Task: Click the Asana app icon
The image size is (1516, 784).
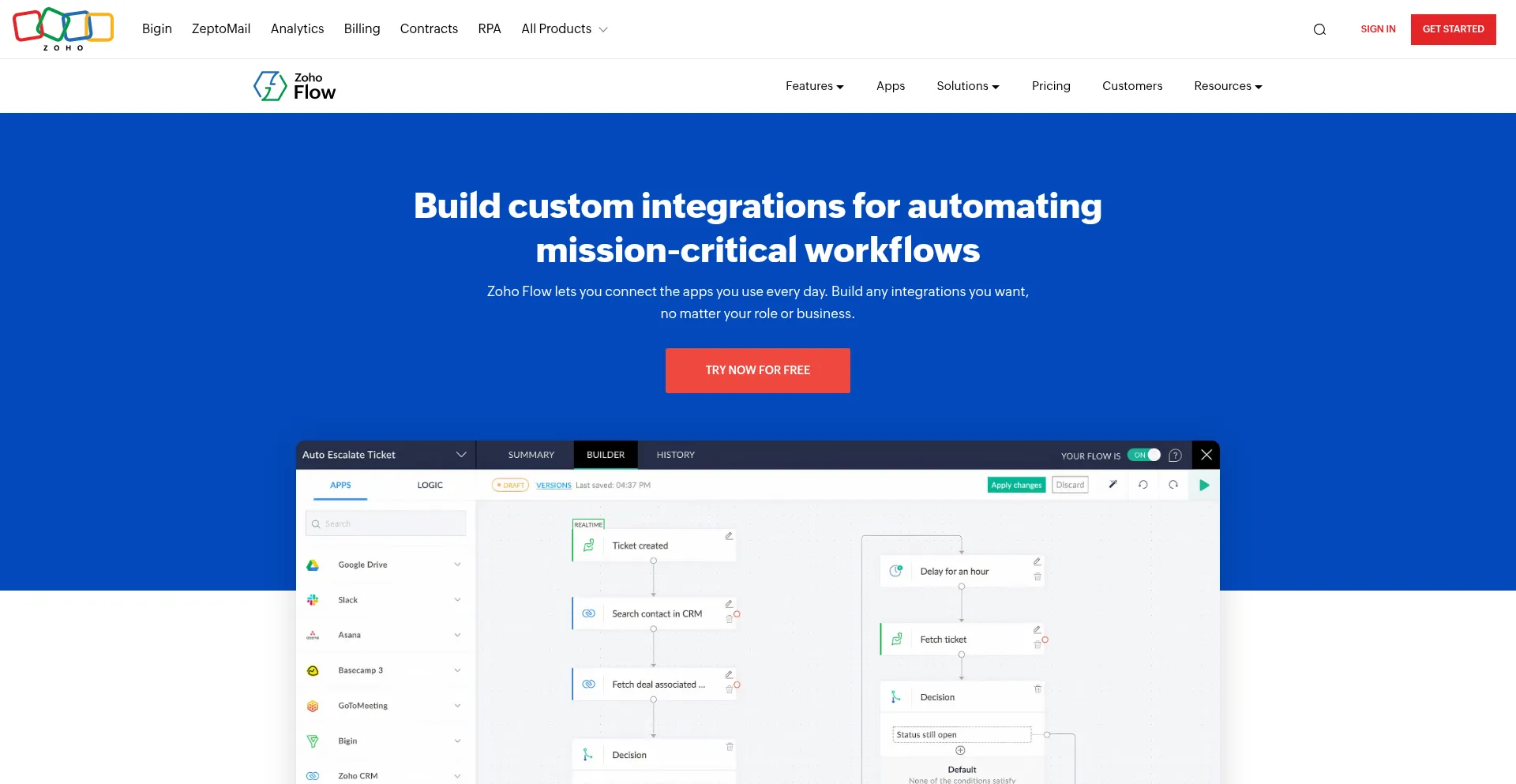Action: (313, 635)
